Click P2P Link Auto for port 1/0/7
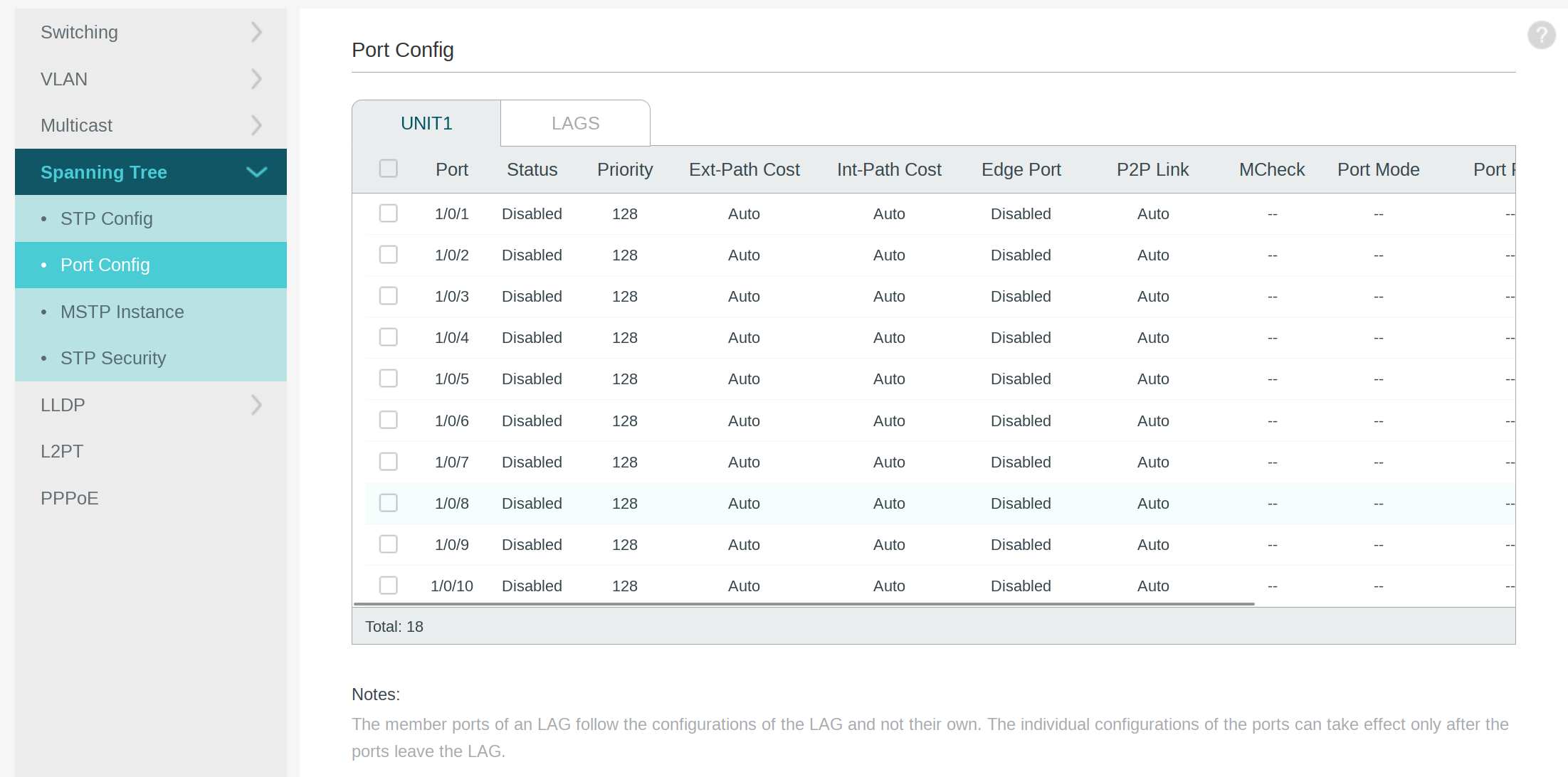1568x777 pixels. (1153, 462)
